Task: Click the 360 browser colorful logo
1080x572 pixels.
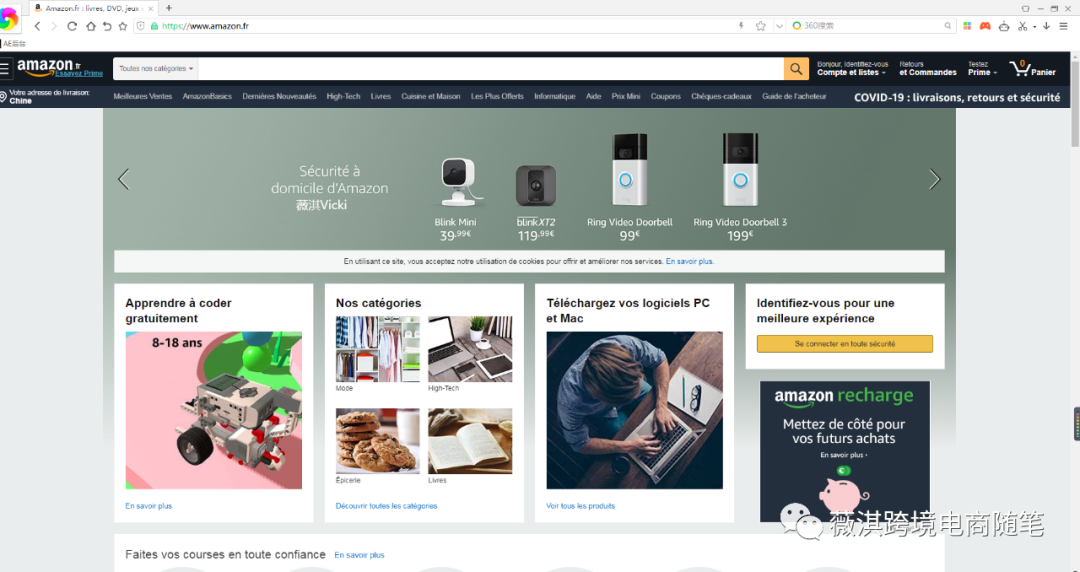Action: 8,18
